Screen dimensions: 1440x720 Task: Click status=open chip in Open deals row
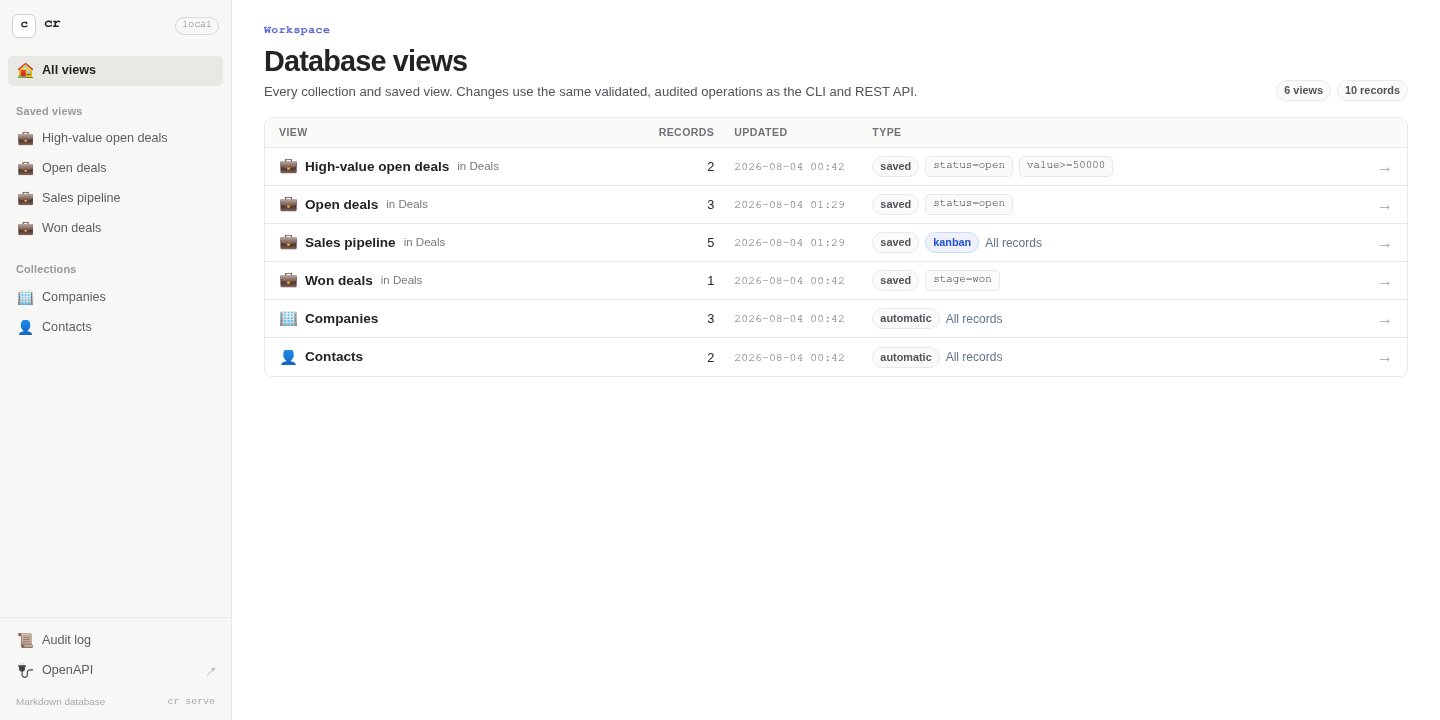click(x=969, y=204)
